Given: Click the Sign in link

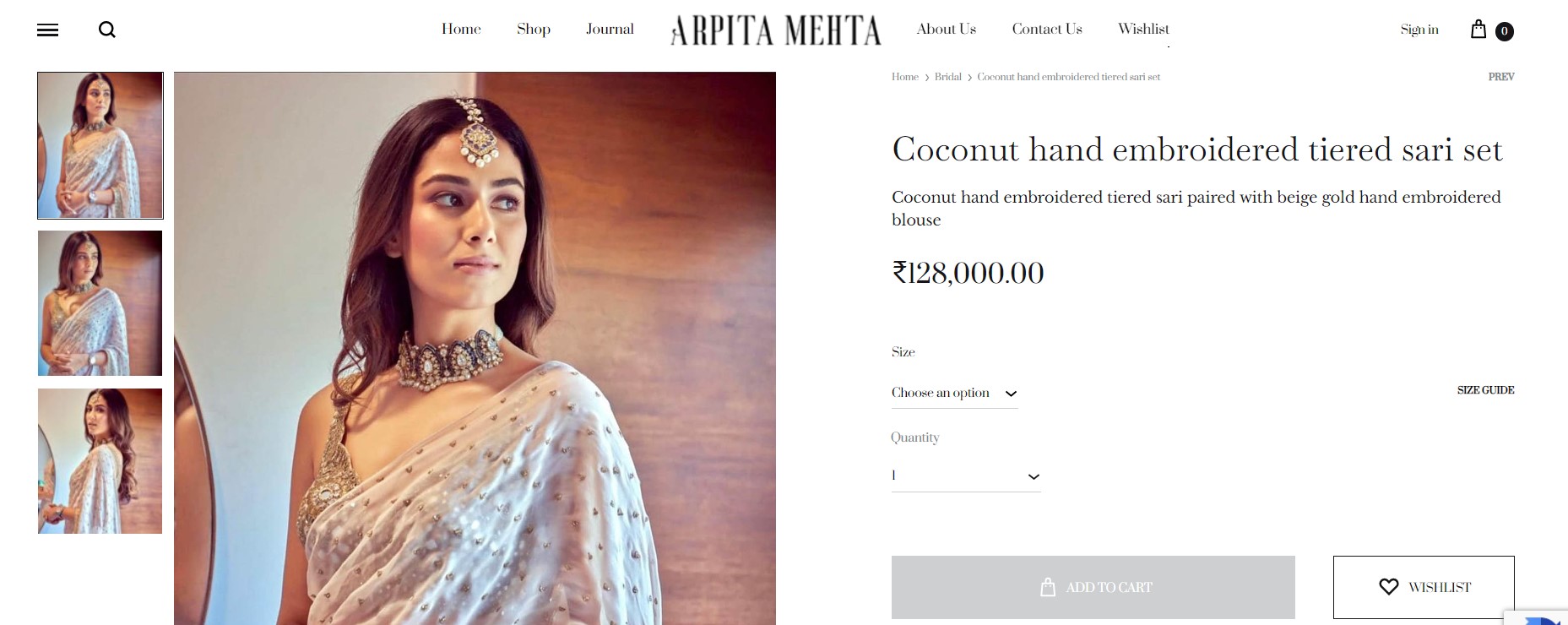Looking at the screenshot, I should pyautogui.click(x=1419, y=30).
